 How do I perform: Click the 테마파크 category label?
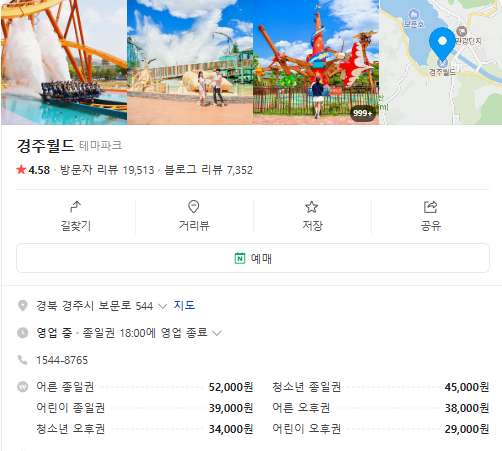tap(101, 146)
